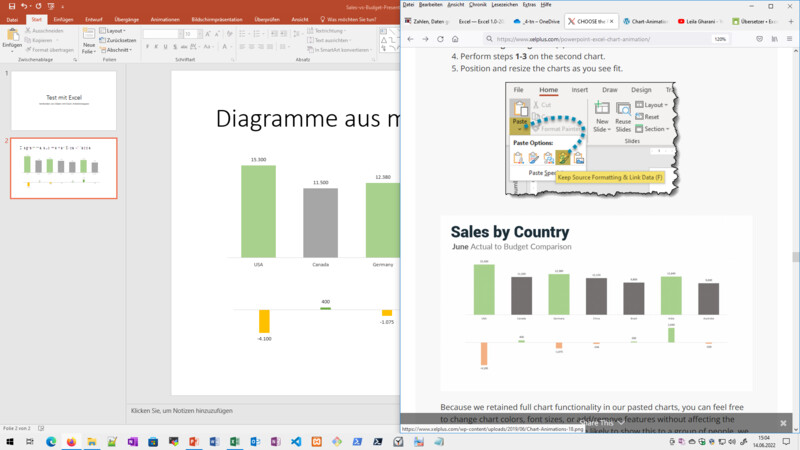Click the 'Was möchten Sie tun?' search field

[x=348, y=19]
